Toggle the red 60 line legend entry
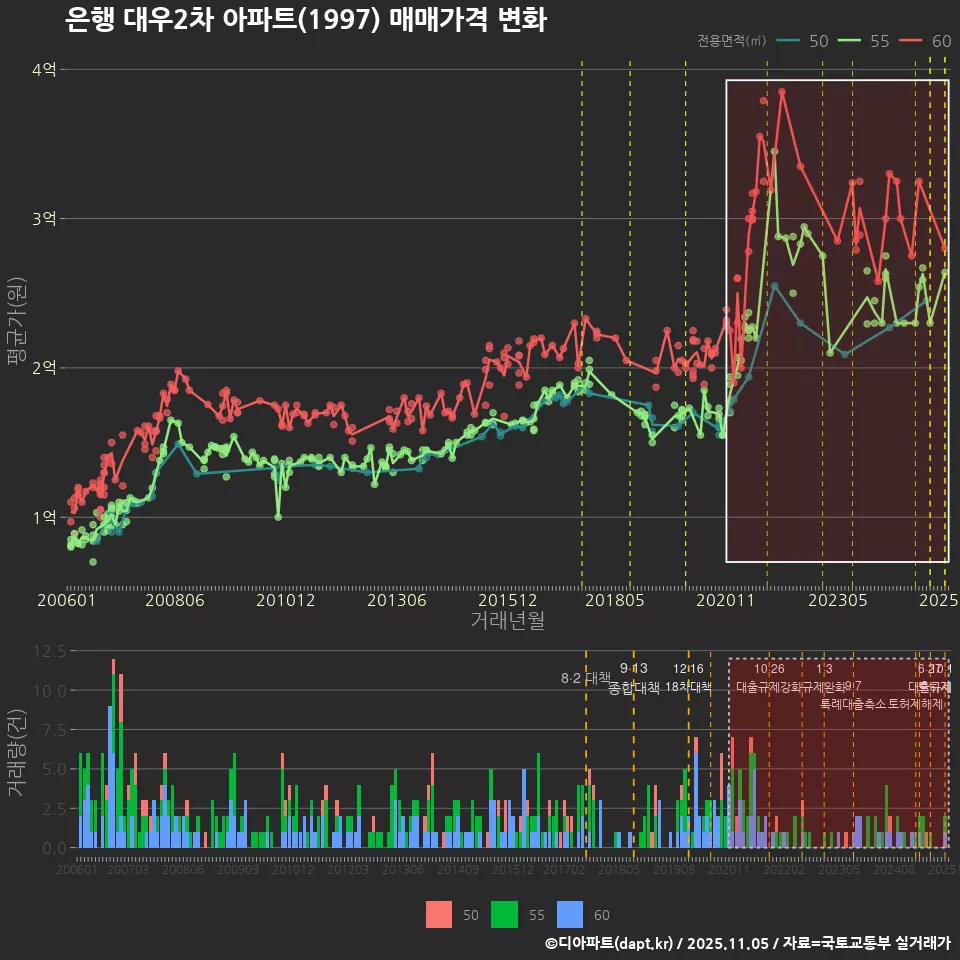 (925, 41)
